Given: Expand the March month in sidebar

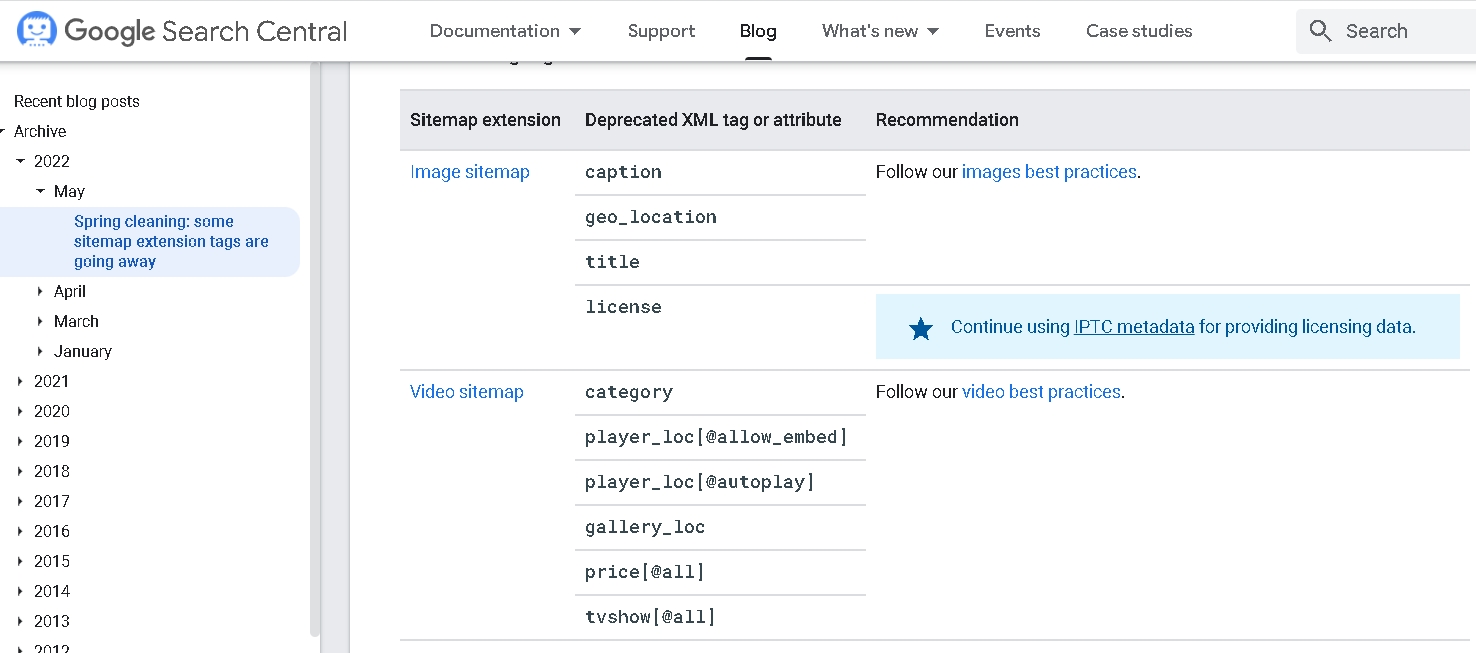Looking at the screenshot, I should [40, 321].
